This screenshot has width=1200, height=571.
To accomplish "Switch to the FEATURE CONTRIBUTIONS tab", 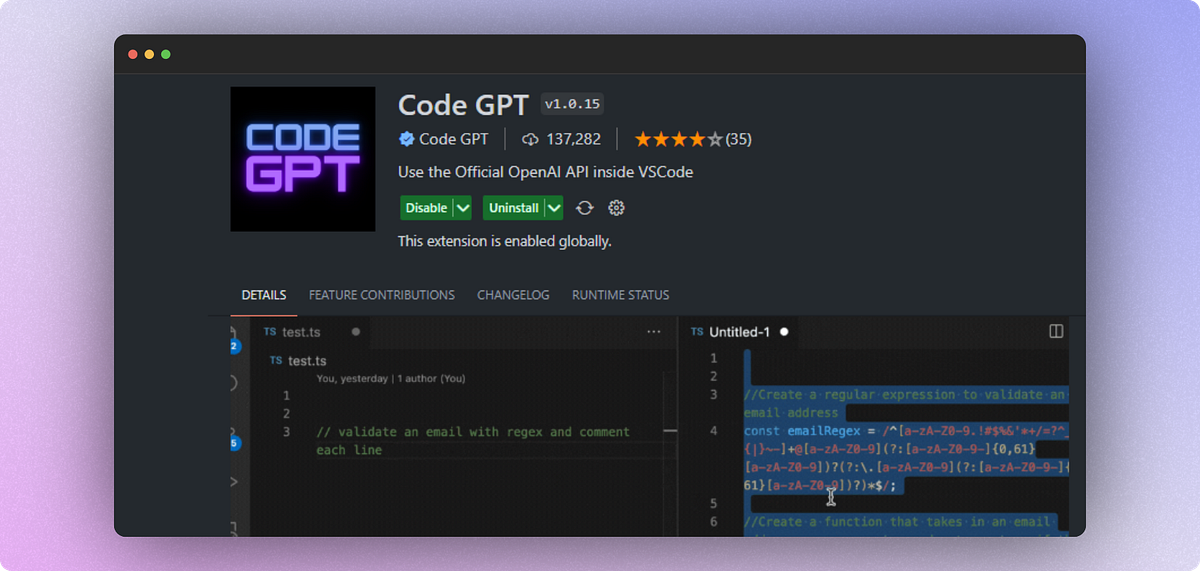I will tap(382, 295).
